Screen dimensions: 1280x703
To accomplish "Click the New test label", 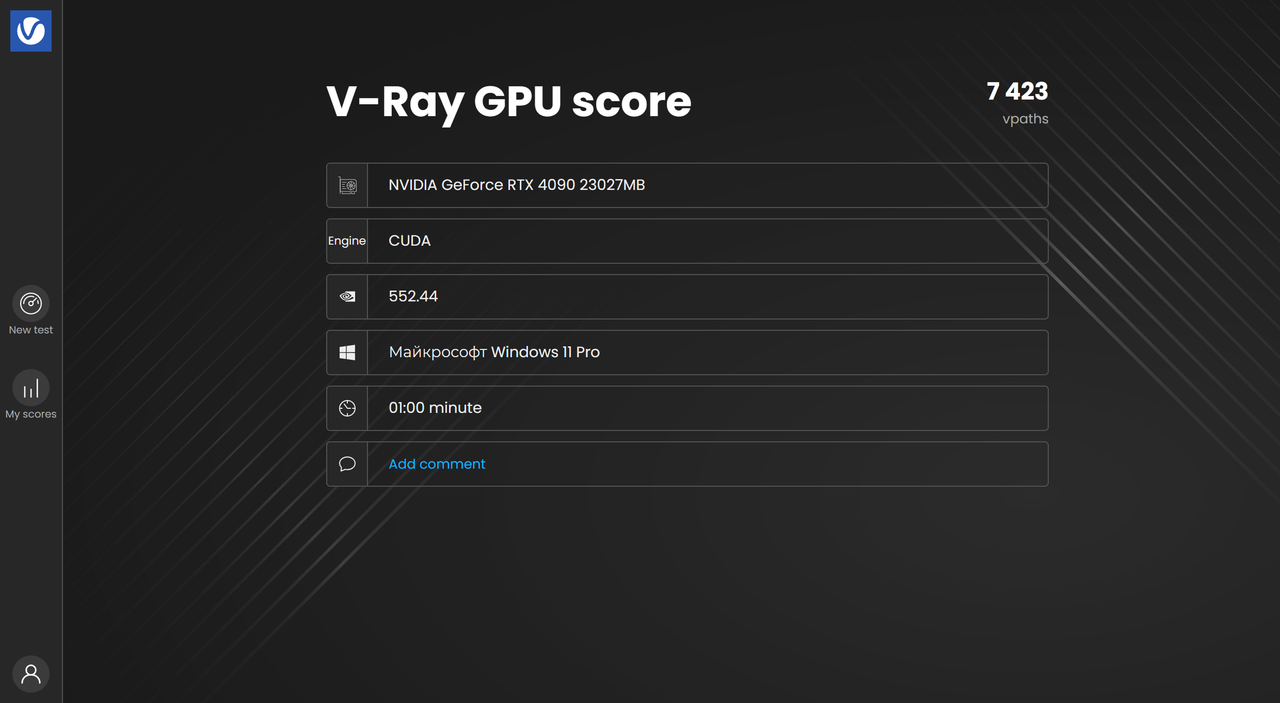I will pos(31,330).
